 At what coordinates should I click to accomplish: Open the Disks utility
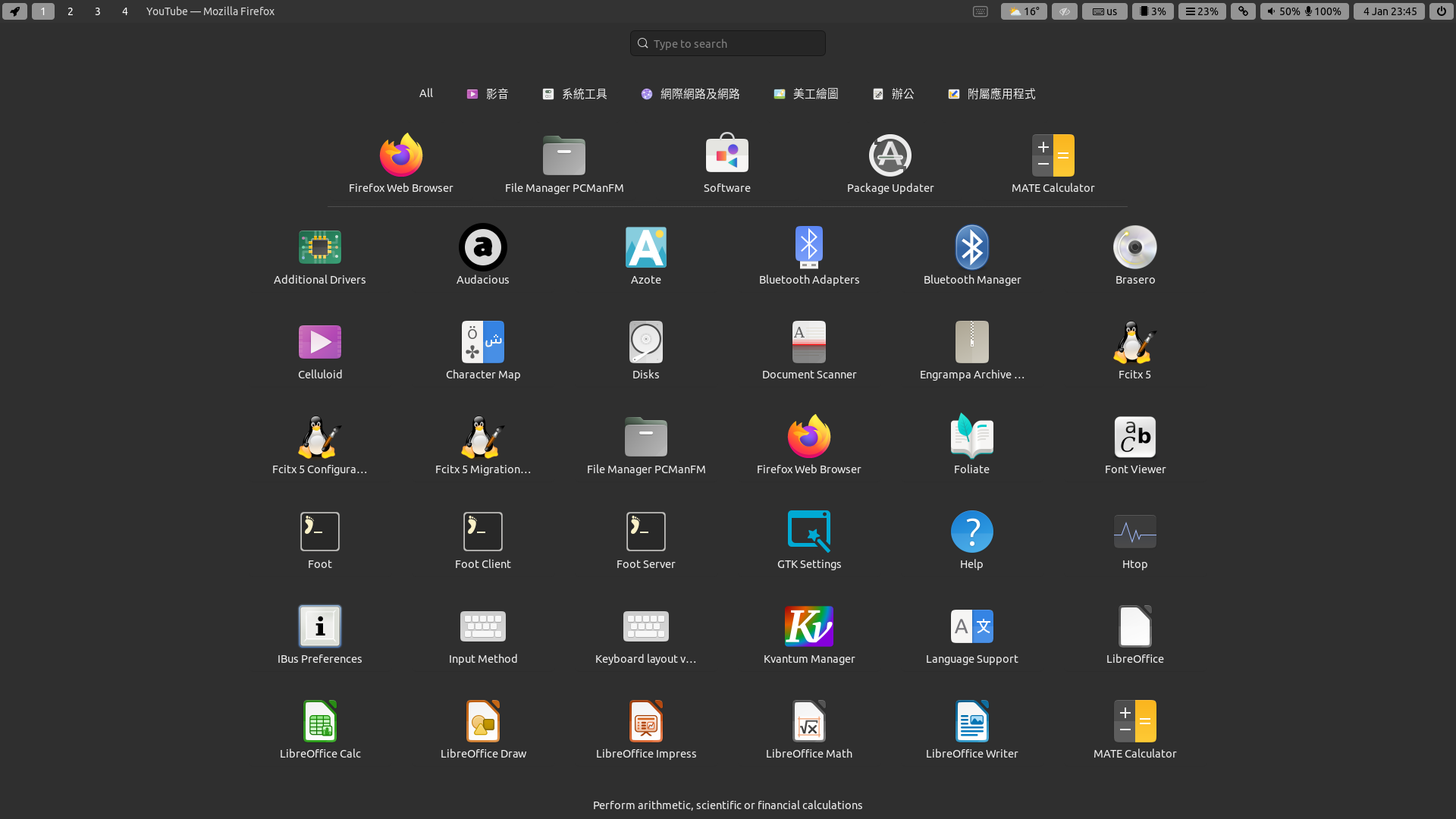[x=646, y=351]
